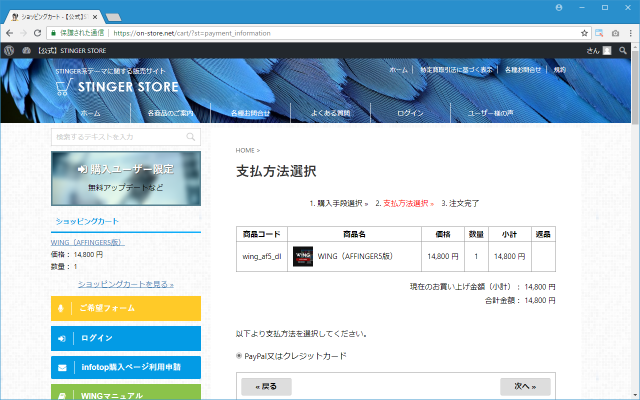This screenshot has height=400, width=640.
Task: Open ホーム in main navigation
Action: pyautogui.click(x=91, y=113)
